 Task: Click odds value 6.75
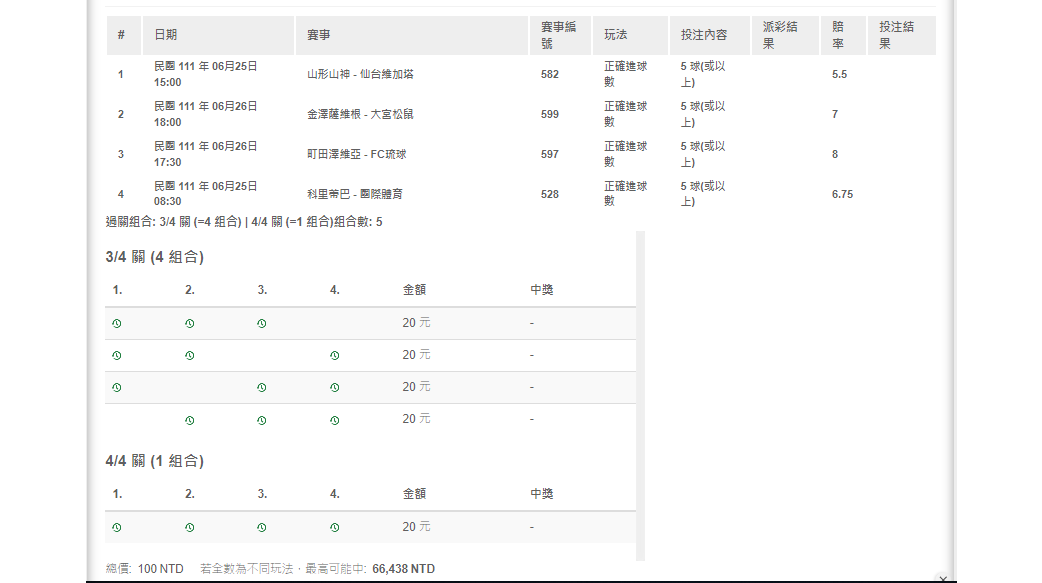pos(842,194)
